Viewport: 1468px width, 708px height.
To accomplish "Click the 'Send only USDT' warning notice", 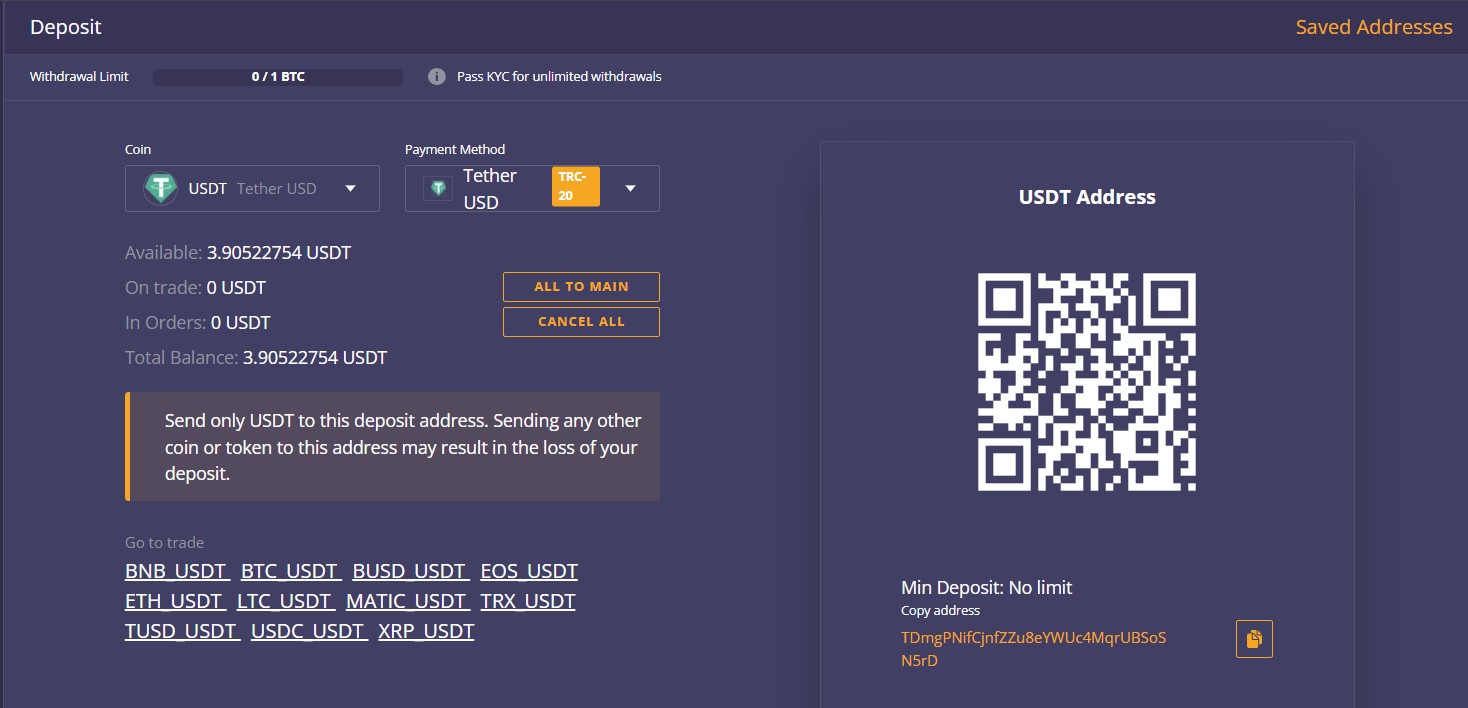I will point(392,447).
